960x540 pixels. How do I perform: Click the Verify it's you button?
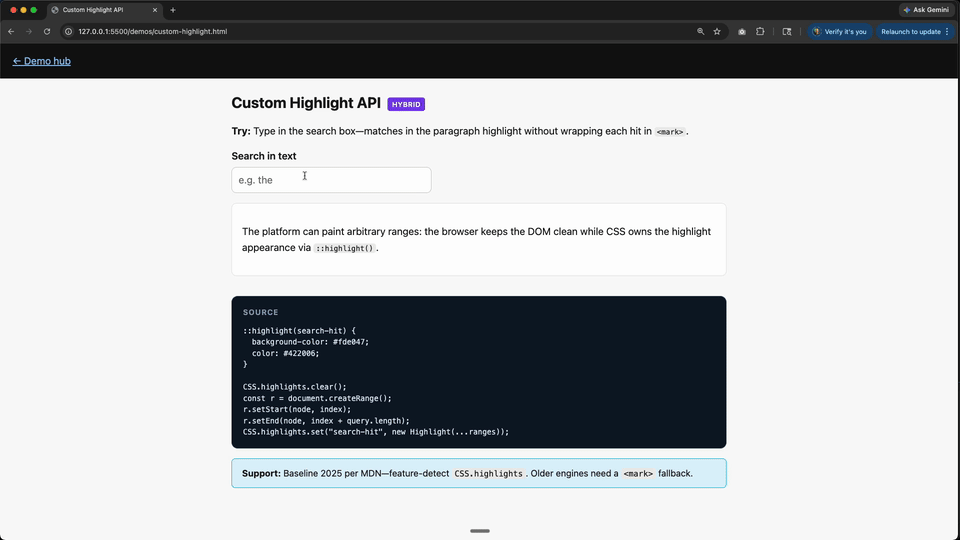pyautogui.click(x=839, y=31)
